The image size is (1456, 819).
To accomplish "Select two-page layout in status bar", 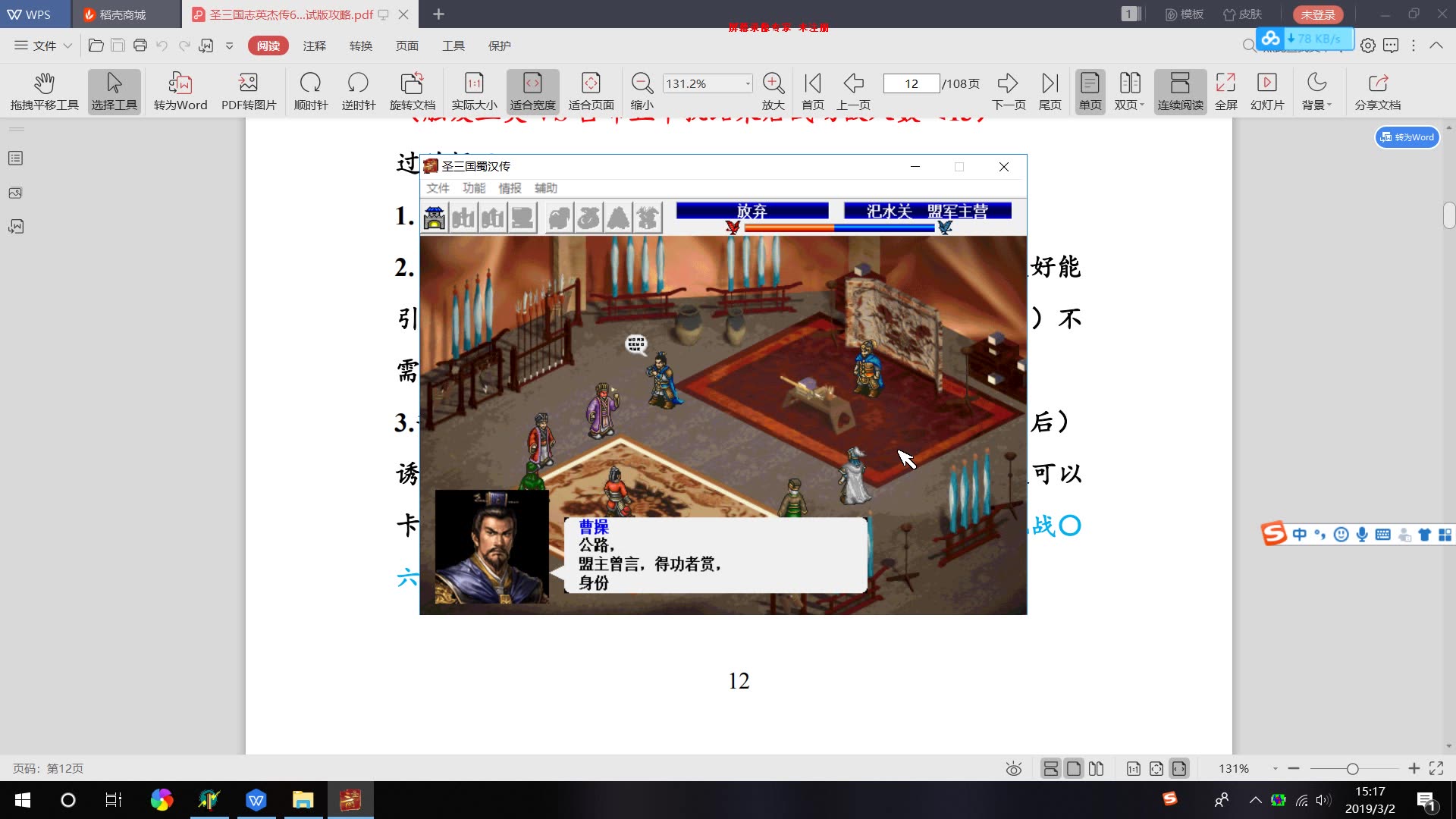I will pyautogui.click(x=1096, y=768).
